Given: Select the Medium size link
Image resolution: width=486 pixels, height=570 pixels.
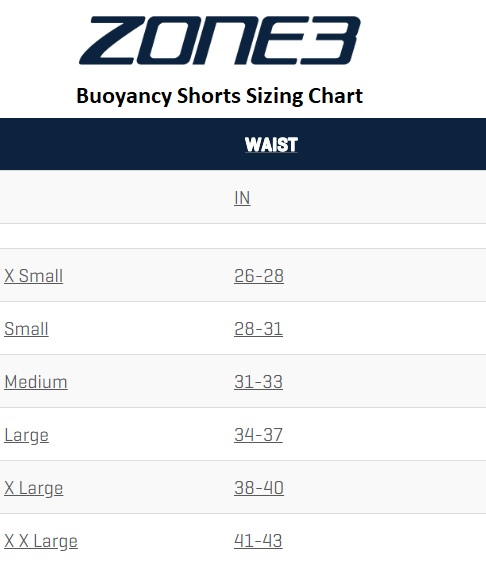Looking at the screenshot, I should coord(36,382).
